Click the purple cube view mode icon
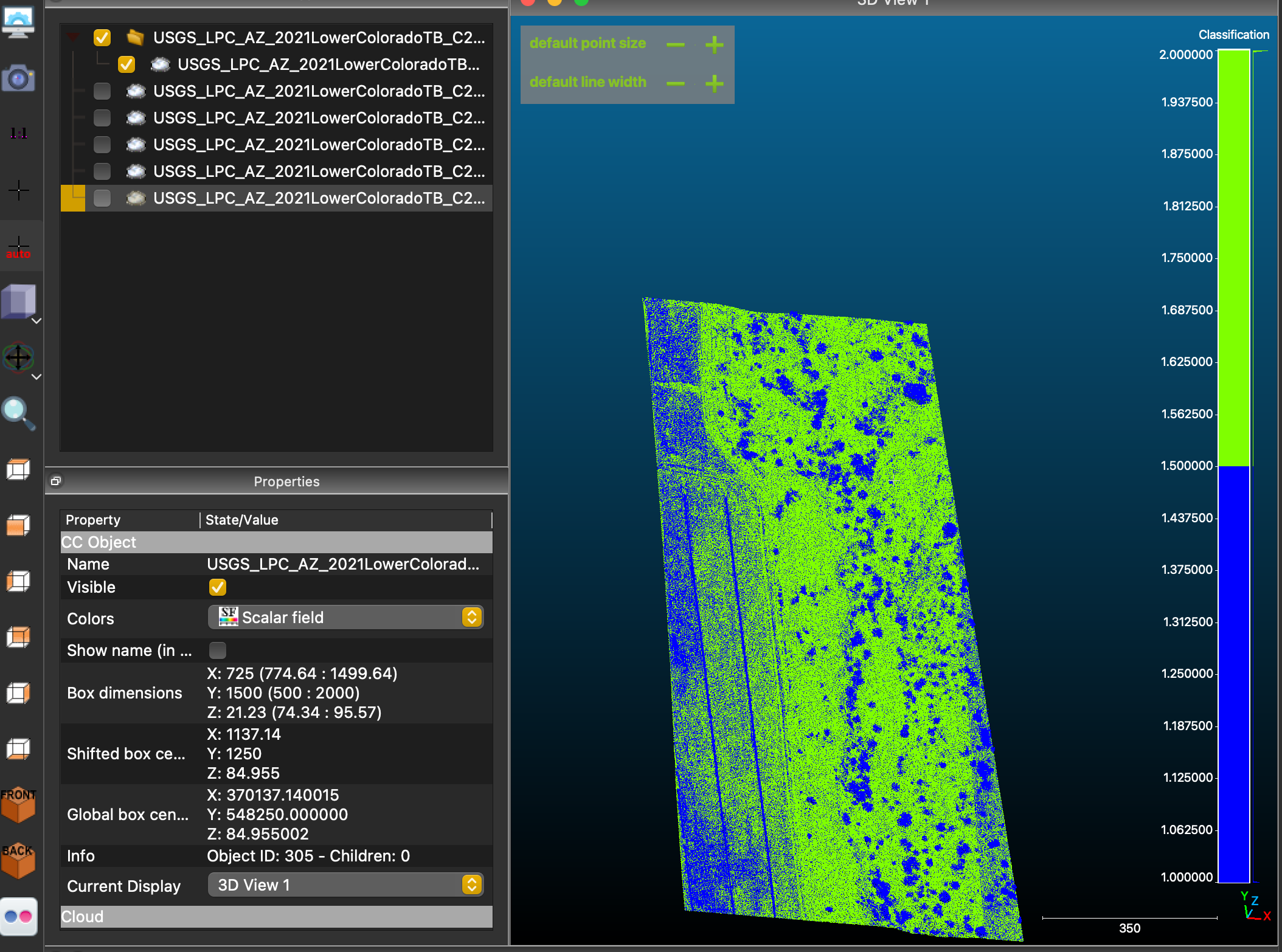 pyautogui.click(x=18, y=302)
